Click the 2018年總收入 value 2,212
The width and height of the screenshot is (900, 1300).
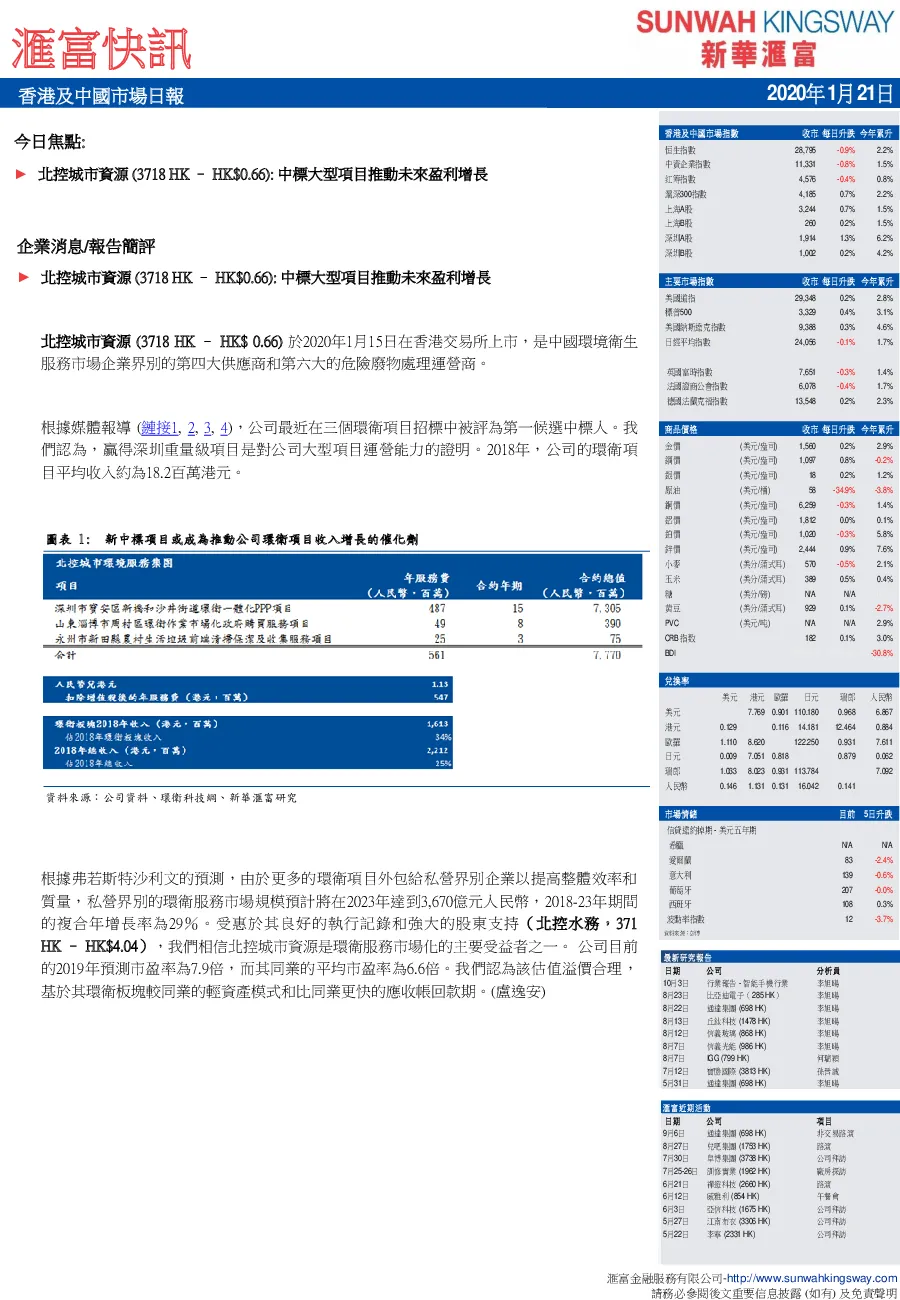tap(437, 750)
